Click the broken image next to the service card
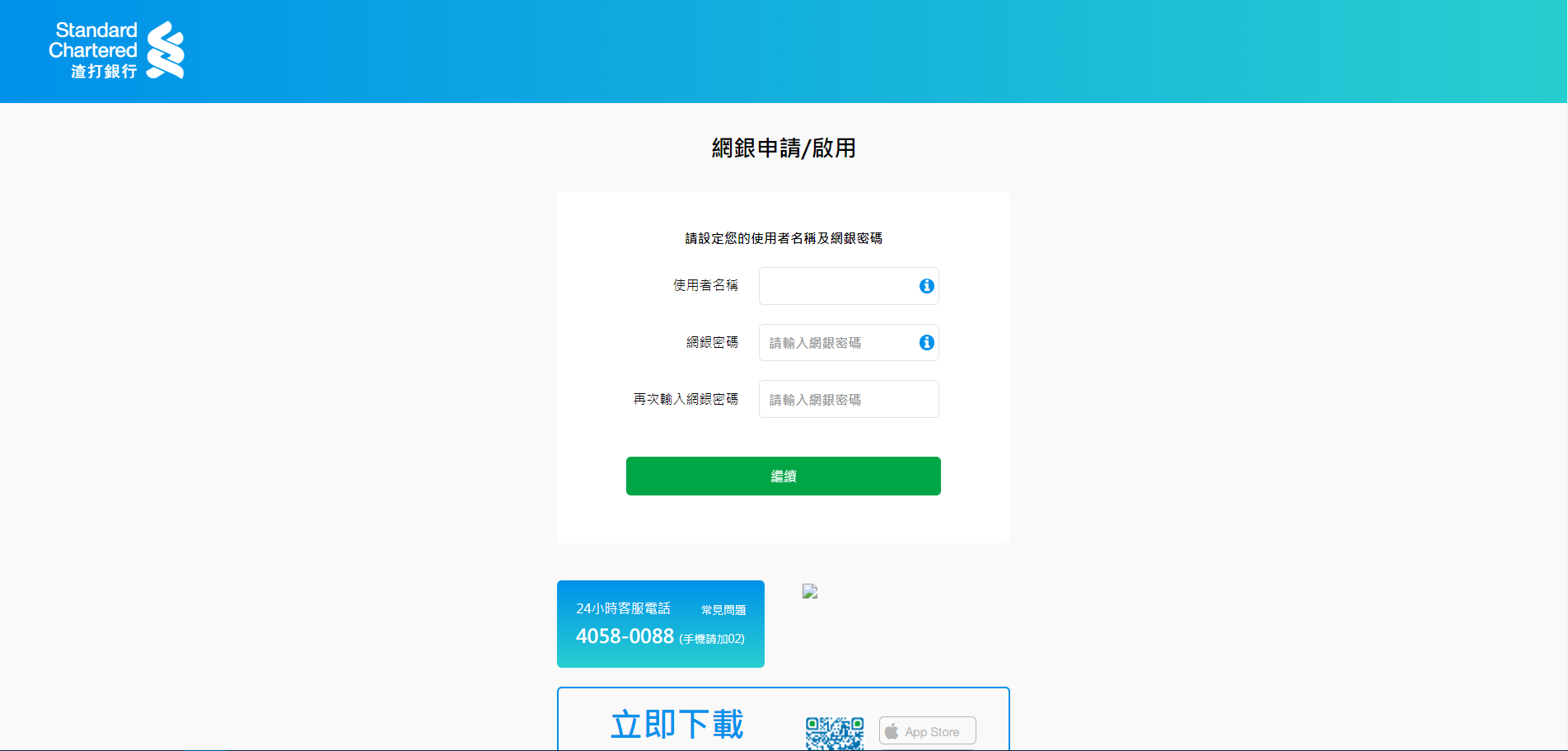 coord(810,591)
